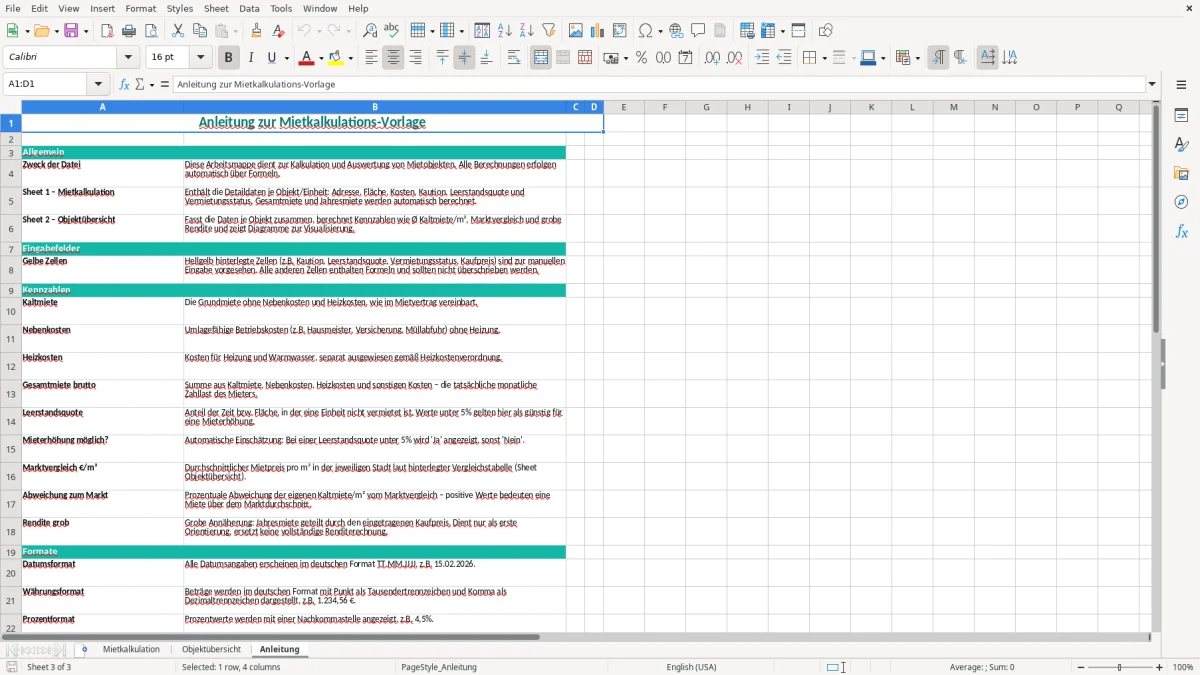The width and height of the screenshot is (1200, 675).
Task: Insert a hyperlink
Action: tap(676, 31)
